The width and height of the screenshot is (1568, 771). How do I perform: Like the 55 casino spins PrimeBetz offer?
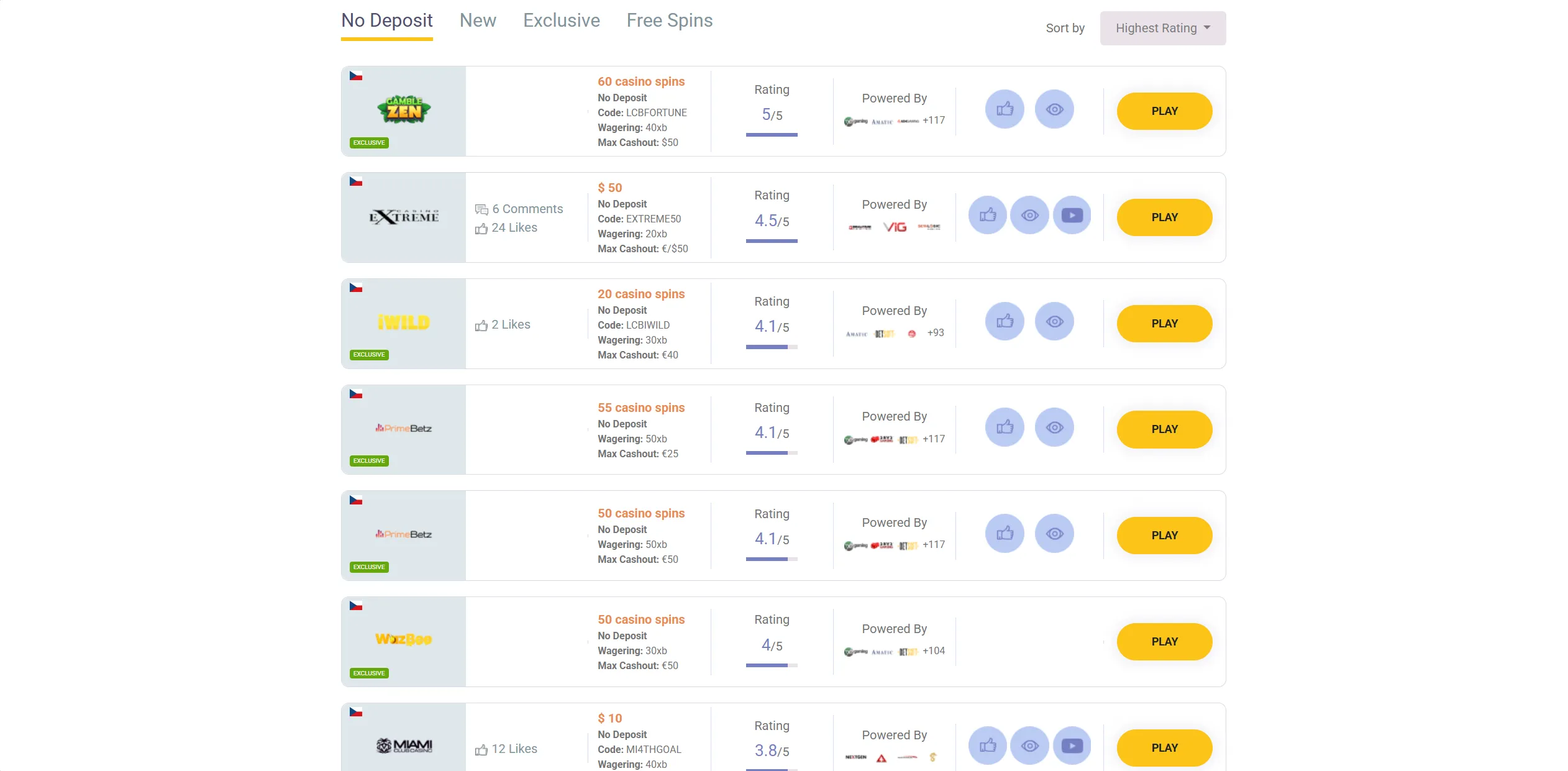point(1005,427)
